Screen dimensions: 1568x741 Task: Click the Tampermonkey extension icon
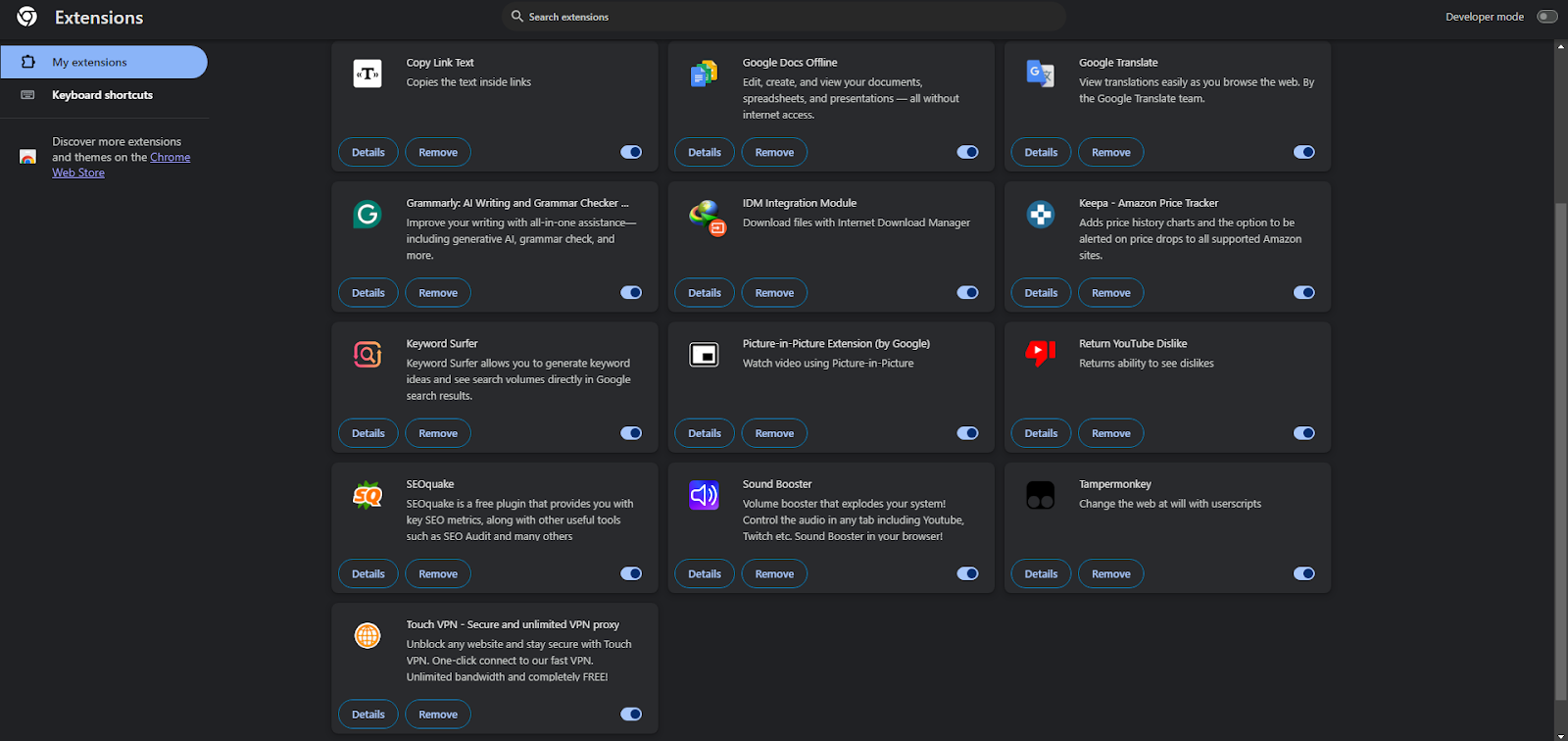tap(1040, 495)
